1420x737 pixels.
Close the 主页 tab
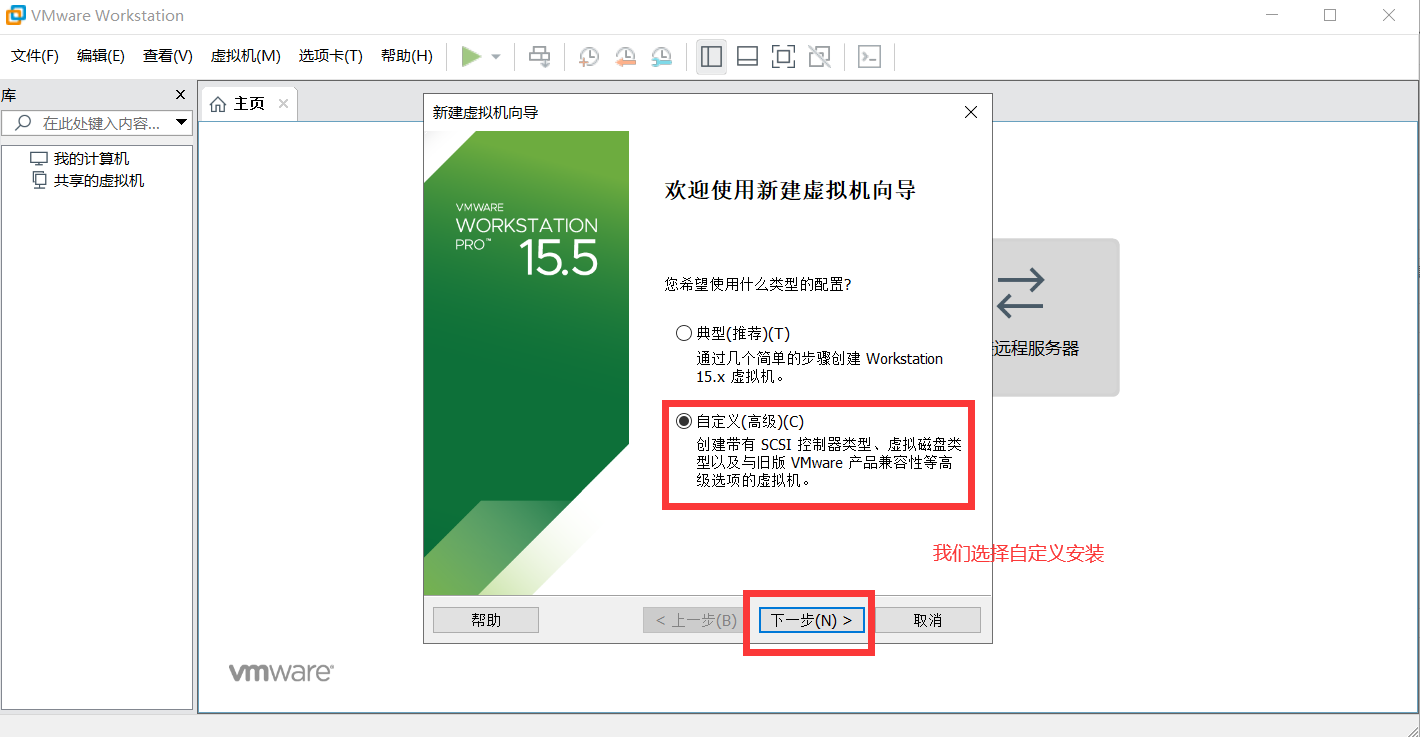pos(284,104)
